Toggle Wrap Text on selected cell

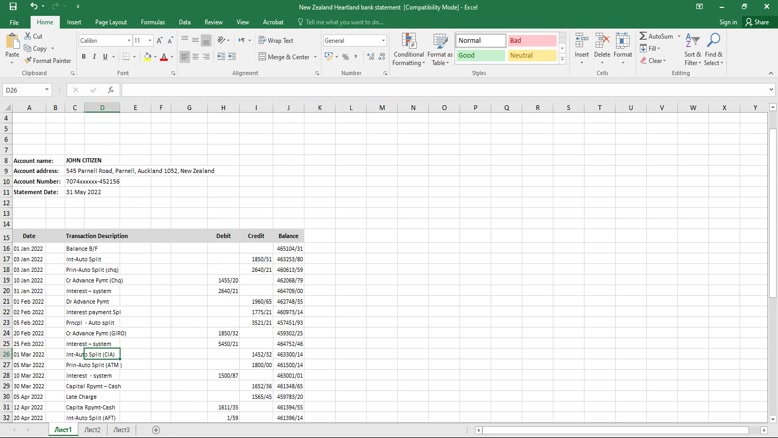click(x=276, y=41)
